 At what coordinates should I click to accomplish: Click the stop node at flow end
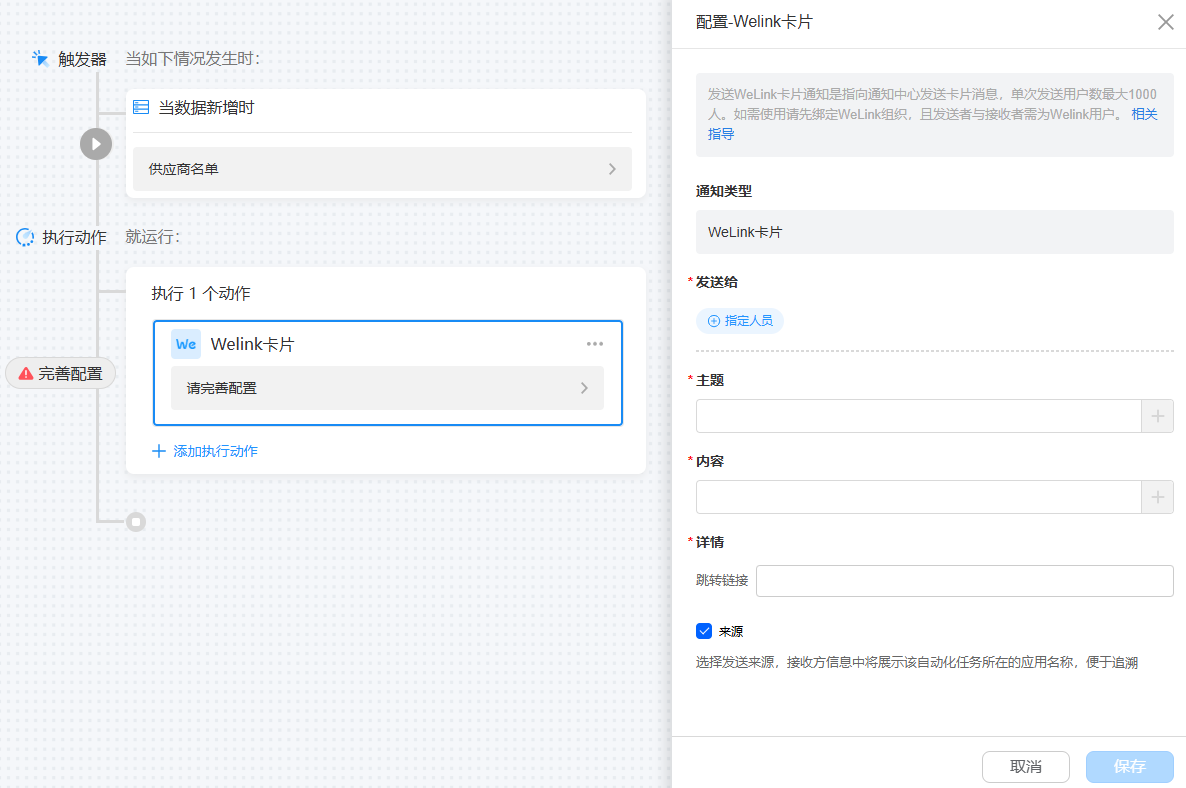pos(136,522)
